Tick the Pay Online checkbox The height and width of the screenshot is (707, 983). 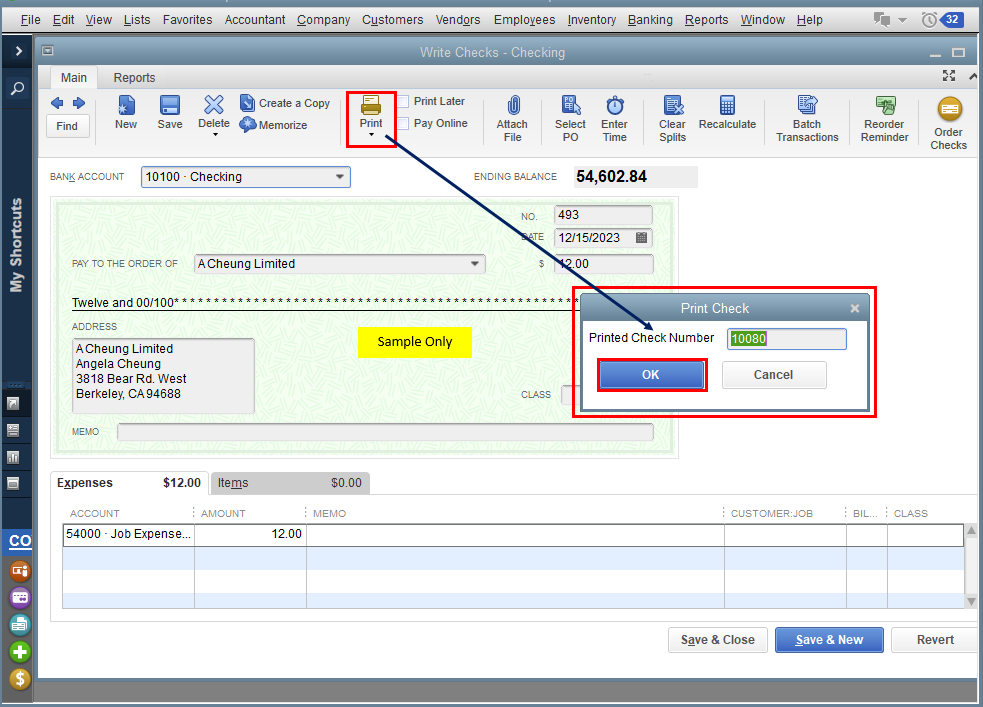tap(403, 124)
